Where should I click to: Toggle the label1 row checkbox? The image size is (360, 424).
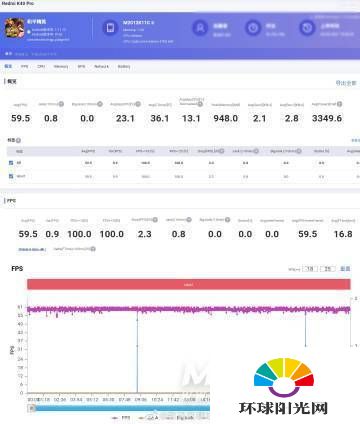point(11,176)
